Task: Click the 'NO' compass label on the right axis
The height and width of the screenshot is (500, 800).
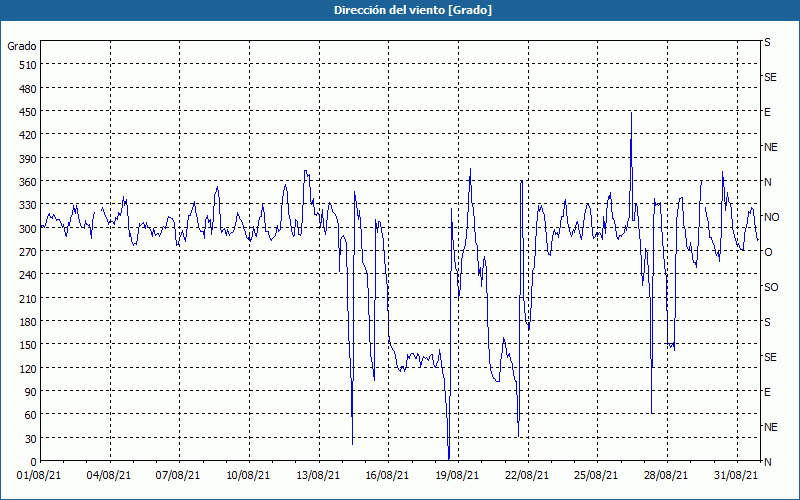Action: coord(771,217)
